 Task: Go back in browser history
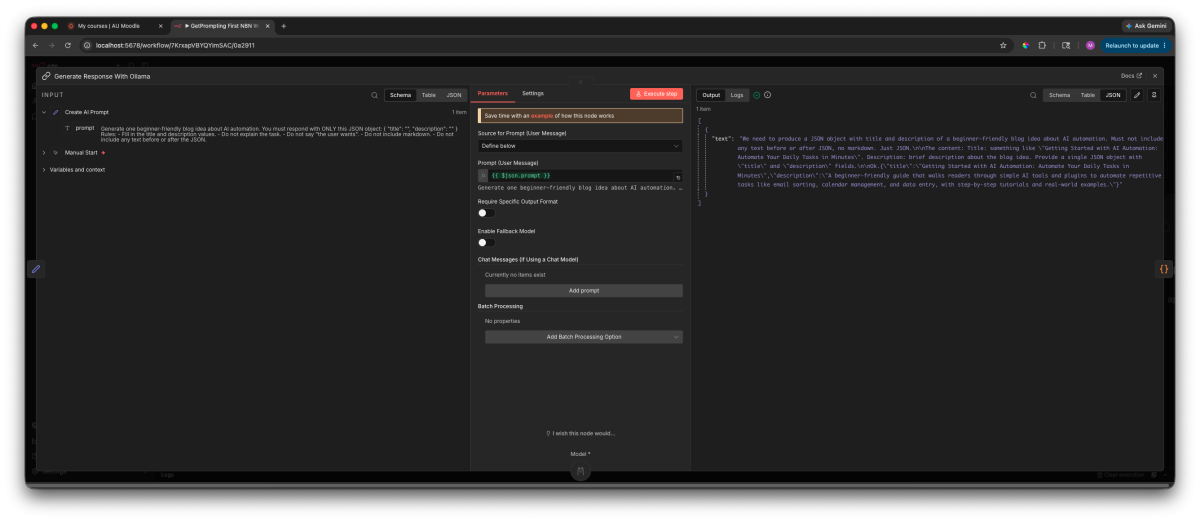[36, 45]
